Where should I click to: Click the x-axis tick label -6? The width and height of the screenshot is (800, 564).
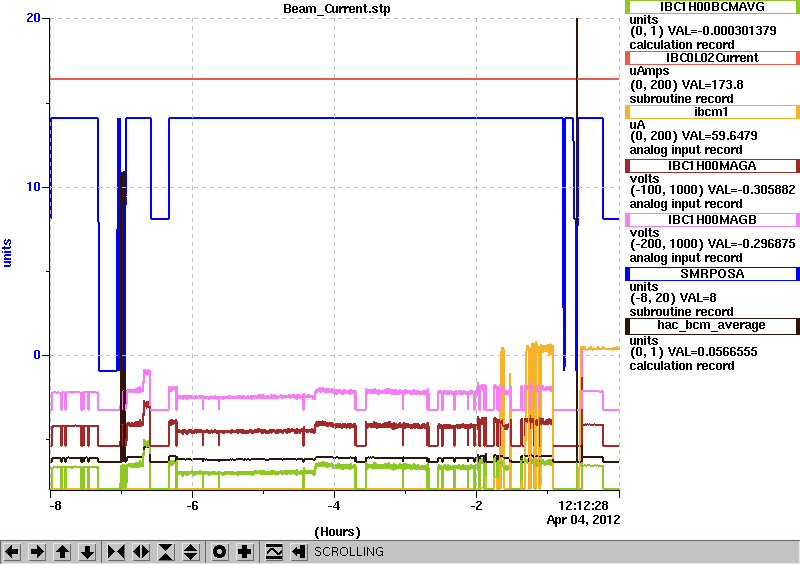[192, 506]
